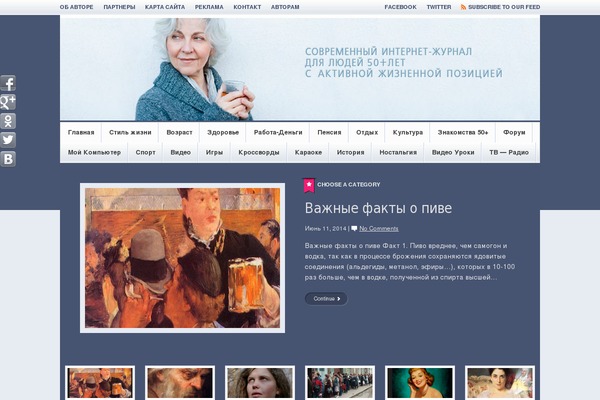Image resolution: width=600 pixels, height=400 pixels.
Task: Open the Культура menu item
Action: [408, 132]
